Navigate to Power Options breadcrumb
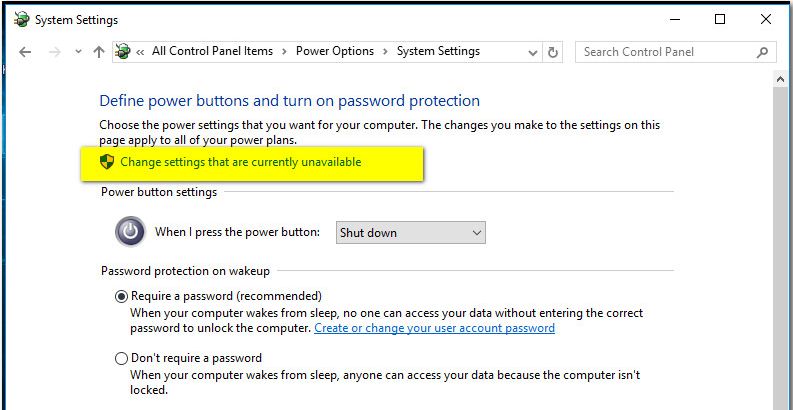793x410 pixels. point(335,51)
